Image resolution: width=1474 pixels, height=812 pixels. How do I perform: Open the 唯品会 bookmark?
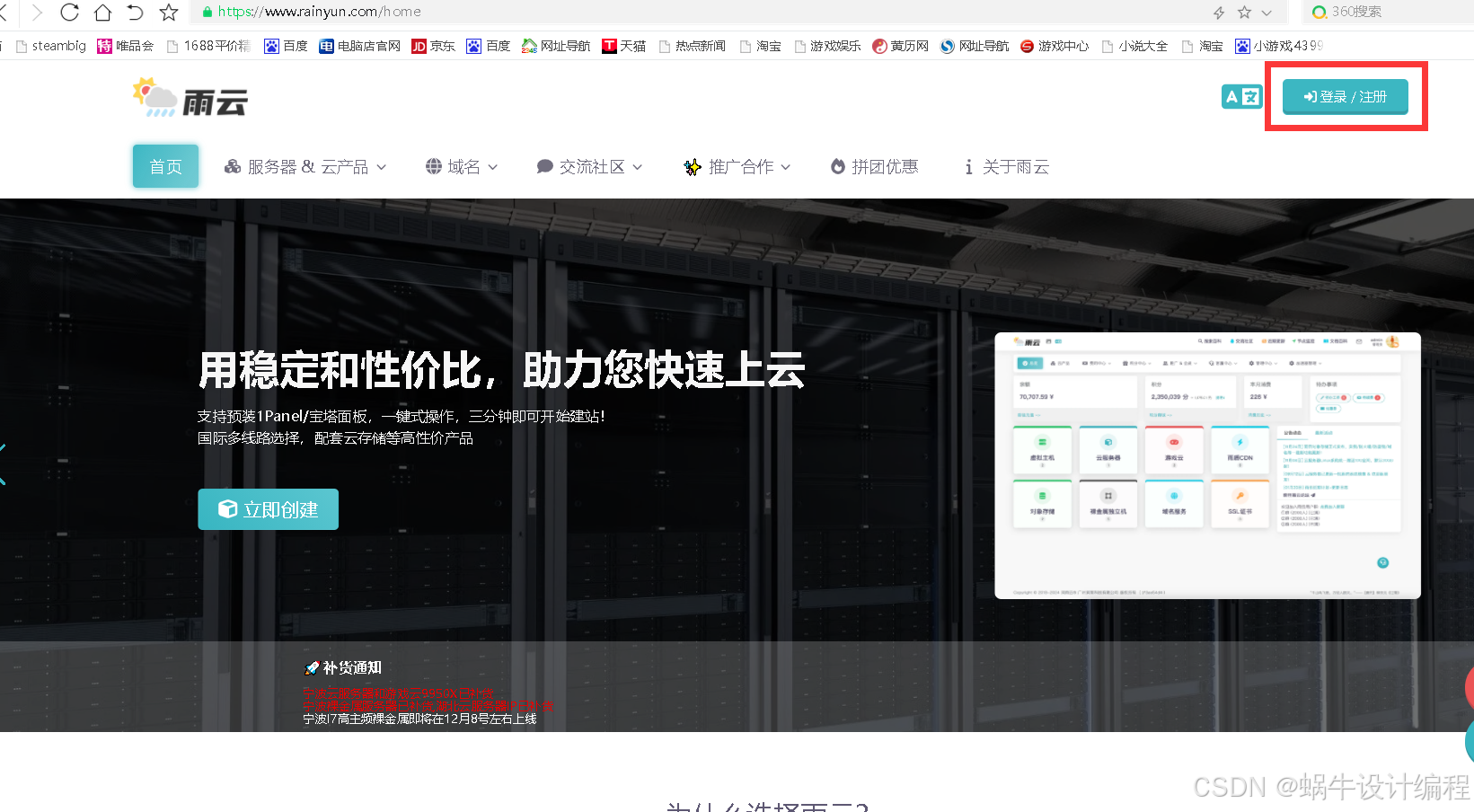point(126,46)
